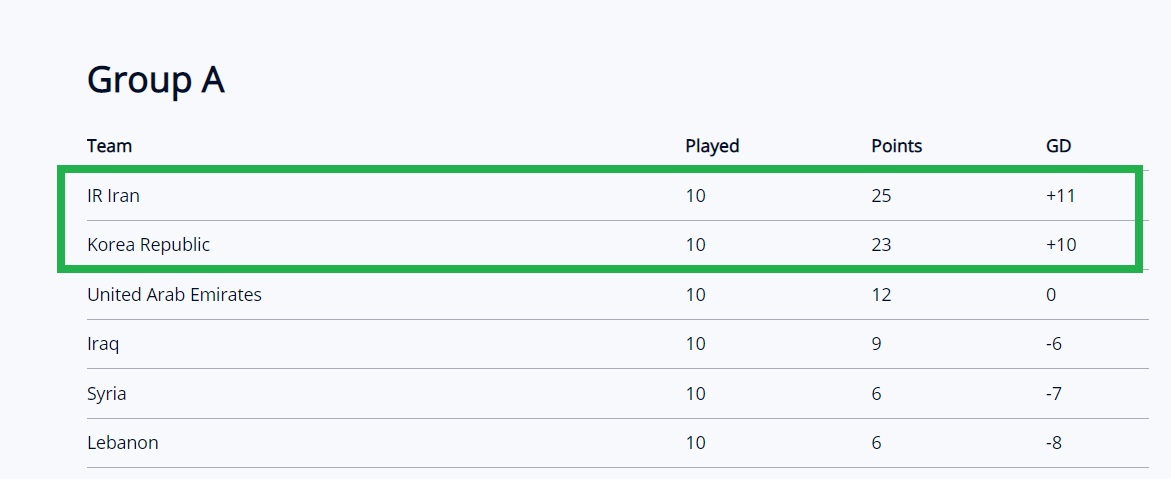Screen dimensions: 1171x479
Task: Click Iraq's 9 points value
Action: tap(876, 344)
